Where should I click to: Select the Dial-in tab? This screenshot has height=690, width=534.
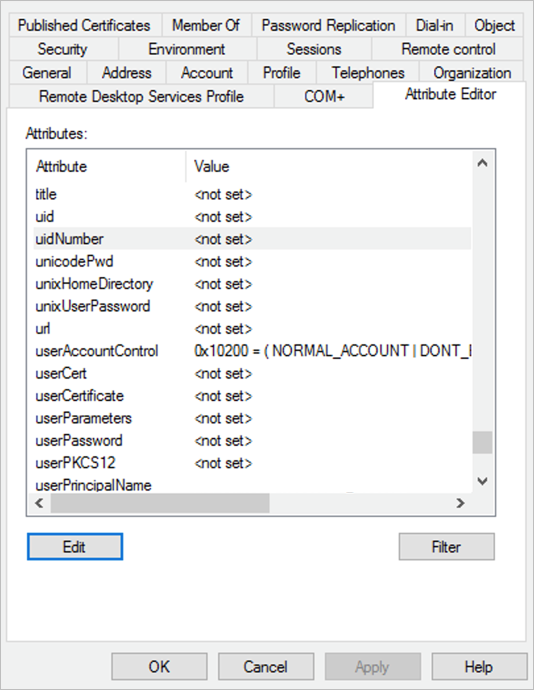point(435,25)
